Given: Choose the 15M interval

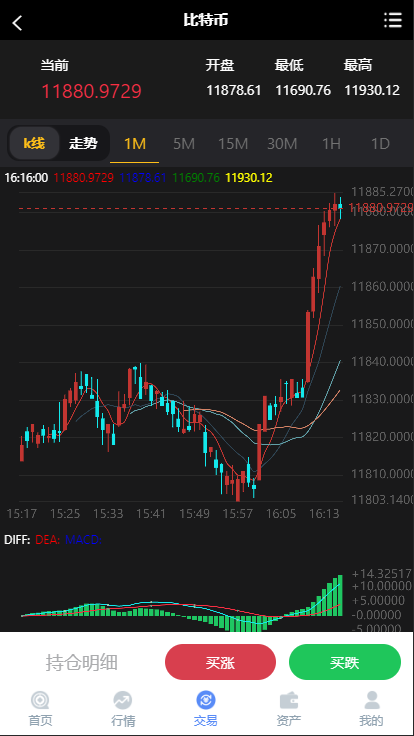Looking at the screenshot, I should (233, 144).
